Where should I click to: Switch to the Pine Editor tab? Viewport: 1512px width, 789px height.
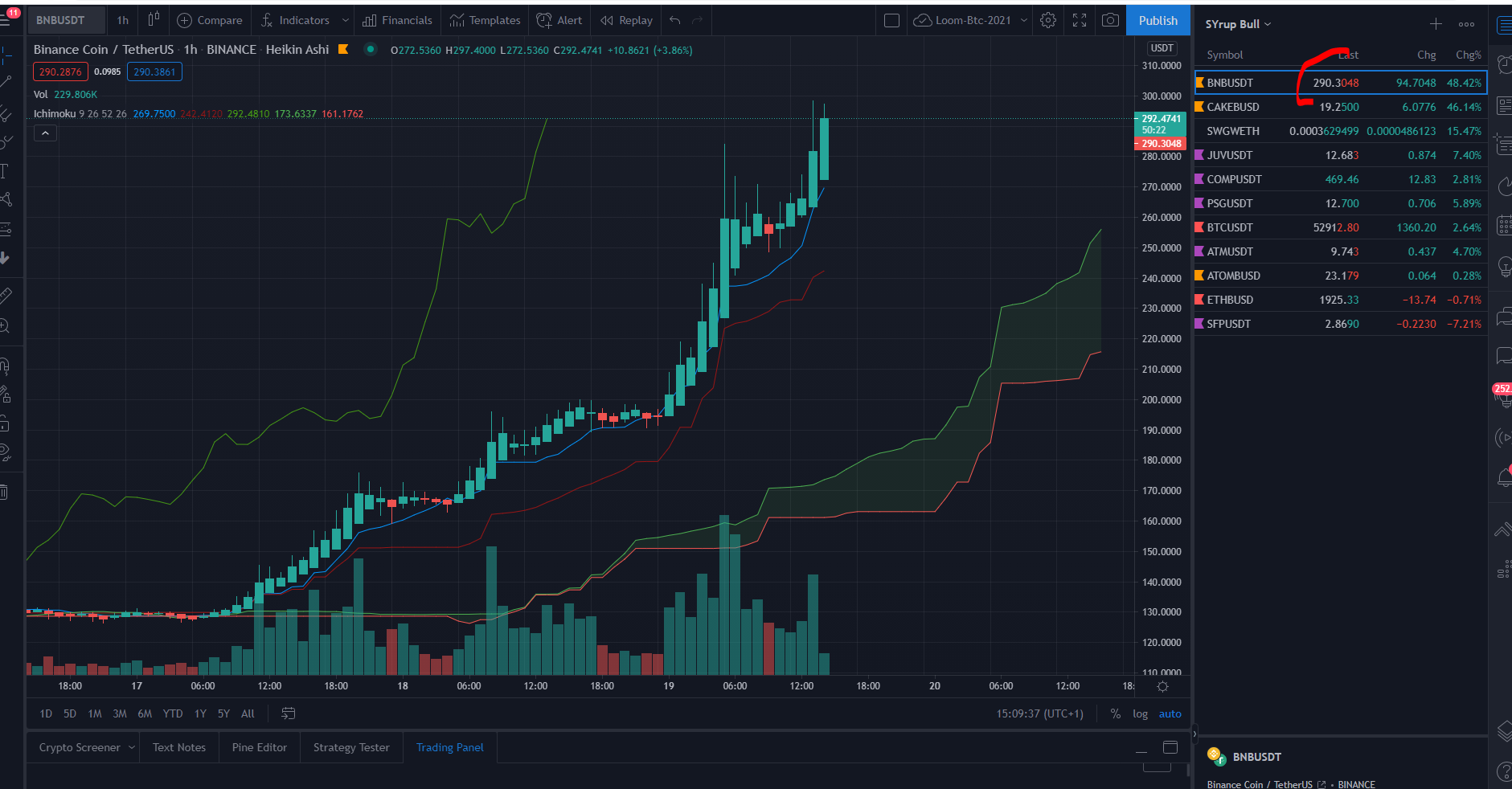260,747
